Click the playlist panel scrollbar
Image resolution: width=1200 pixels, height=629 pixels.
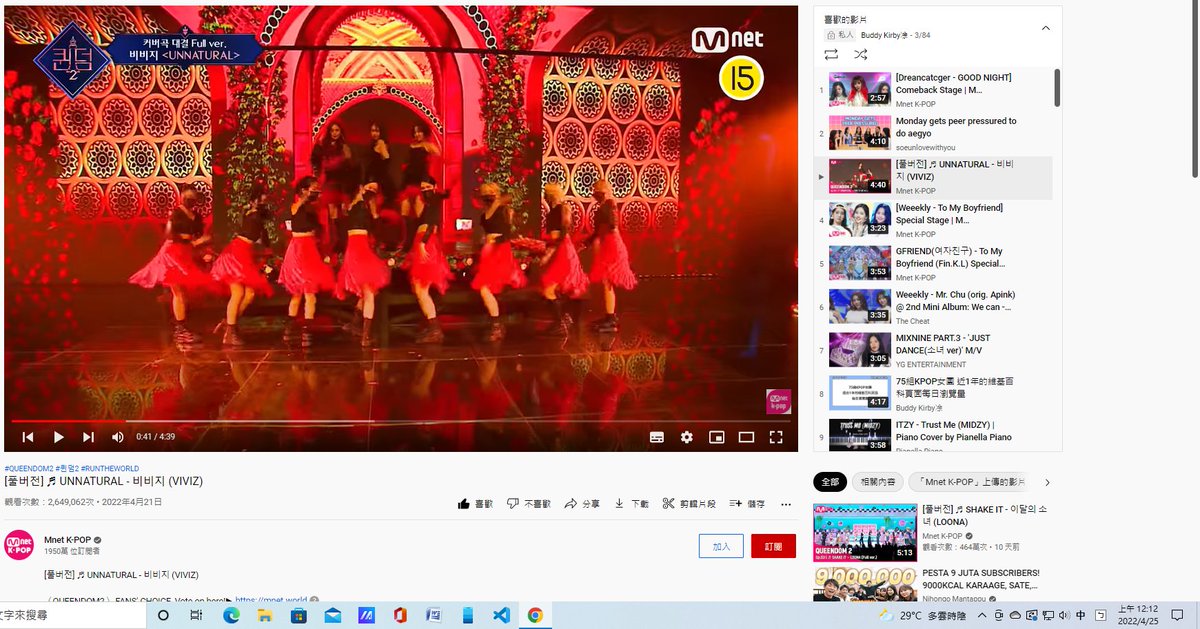(1057, 88)
